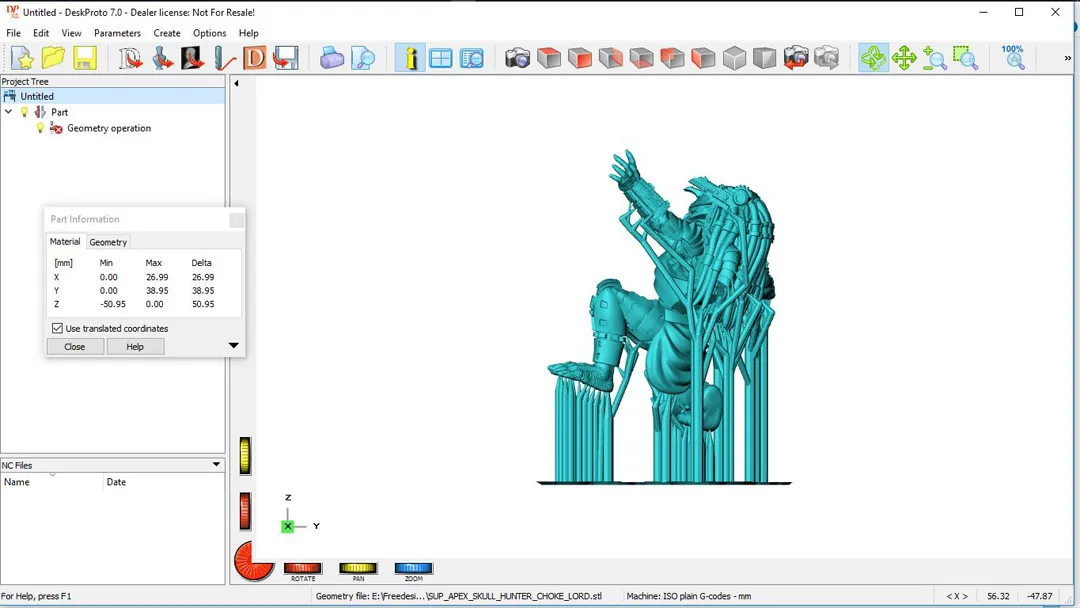The image size is (1080, 608).
Task: Load a vector file with the D arrow icon
Action: click(x=130, y=58)
